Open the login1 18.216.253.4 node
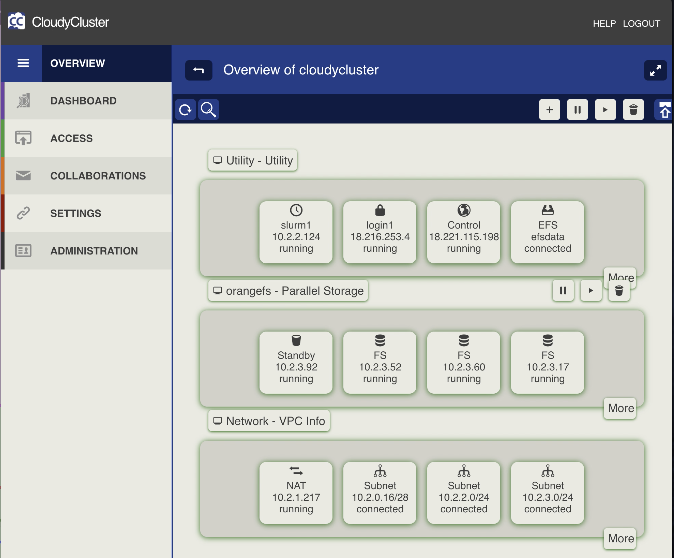Viewport: 674px width, 558px height. [380, 232]
